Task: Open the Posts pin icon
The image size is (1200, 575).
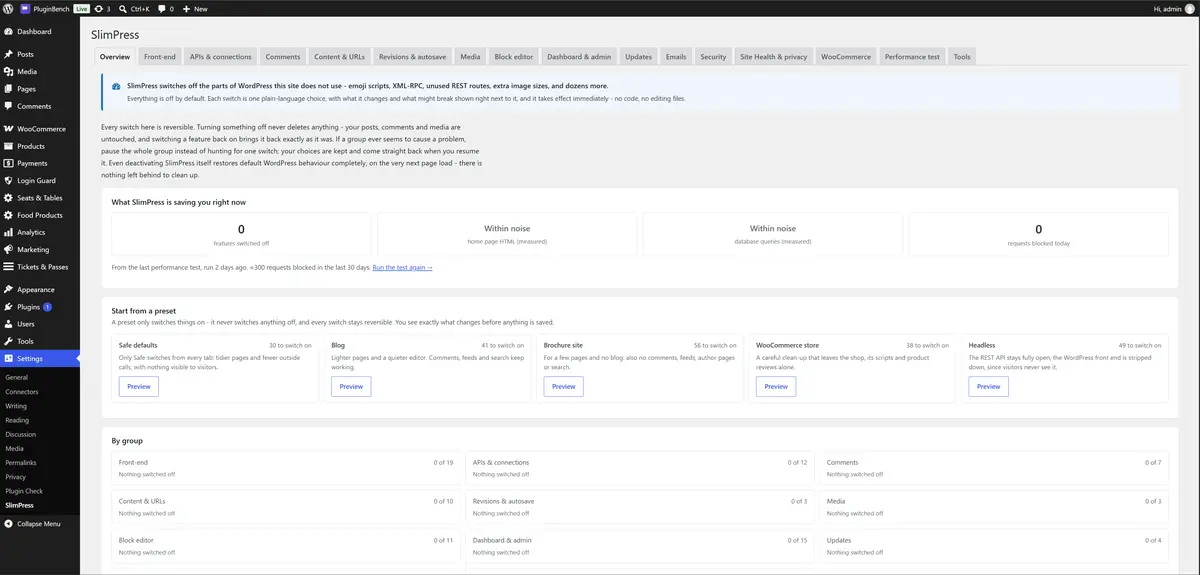Action: click(x=8, y=55)
